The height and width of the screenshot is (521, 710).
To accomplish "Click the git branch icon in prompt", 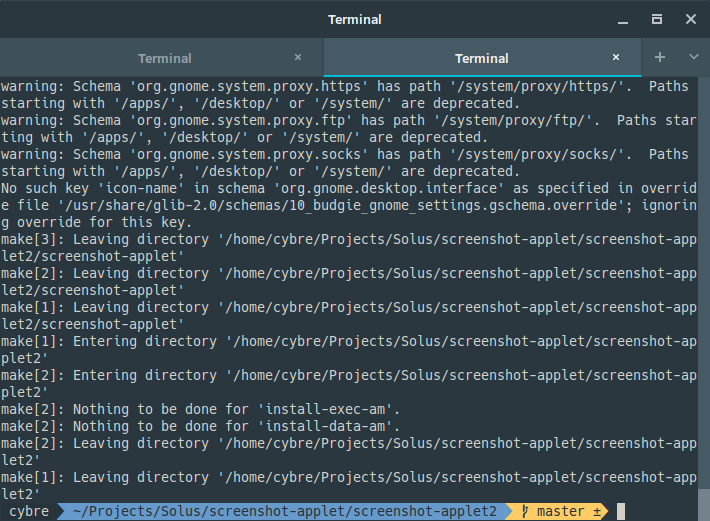I will 525,511.
